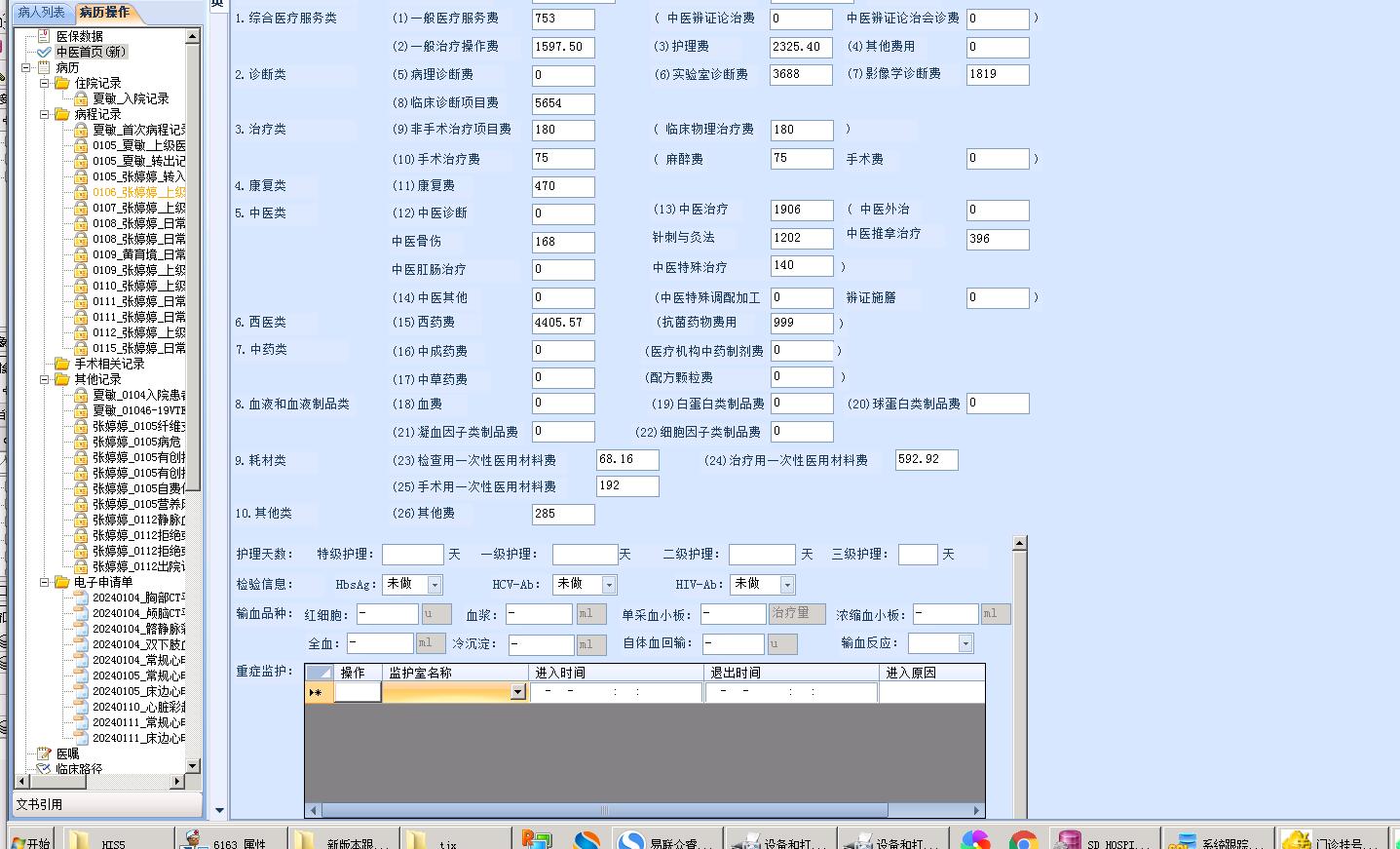Click the 实验室诊断费 input field
This screenshot has height=849, width=1400.
(x=802, y=74)
